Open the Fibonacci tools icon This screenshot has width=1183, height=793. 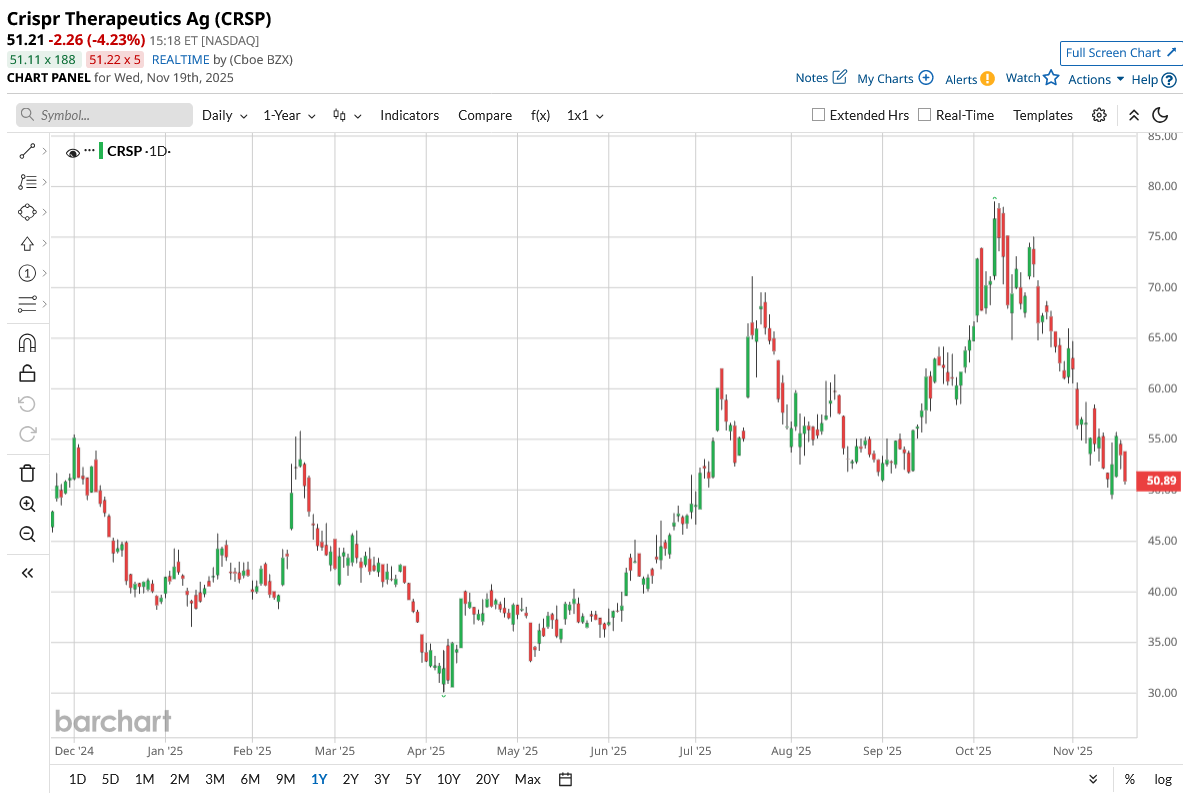[27, 182]
